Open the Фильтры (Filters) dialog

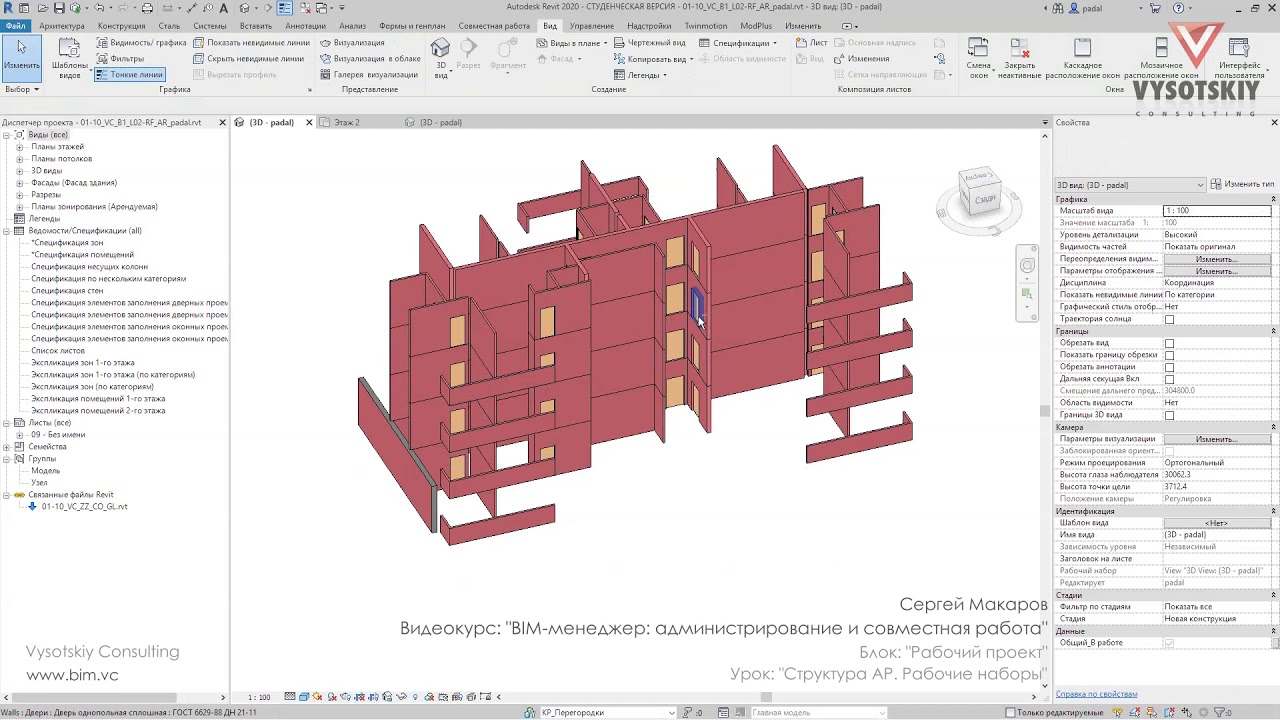pos(120,59)
